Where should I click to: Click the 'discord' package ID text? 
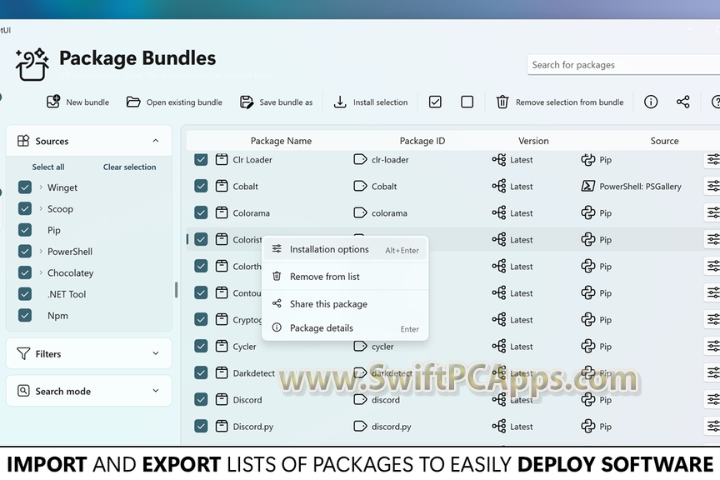pos(386,400)
